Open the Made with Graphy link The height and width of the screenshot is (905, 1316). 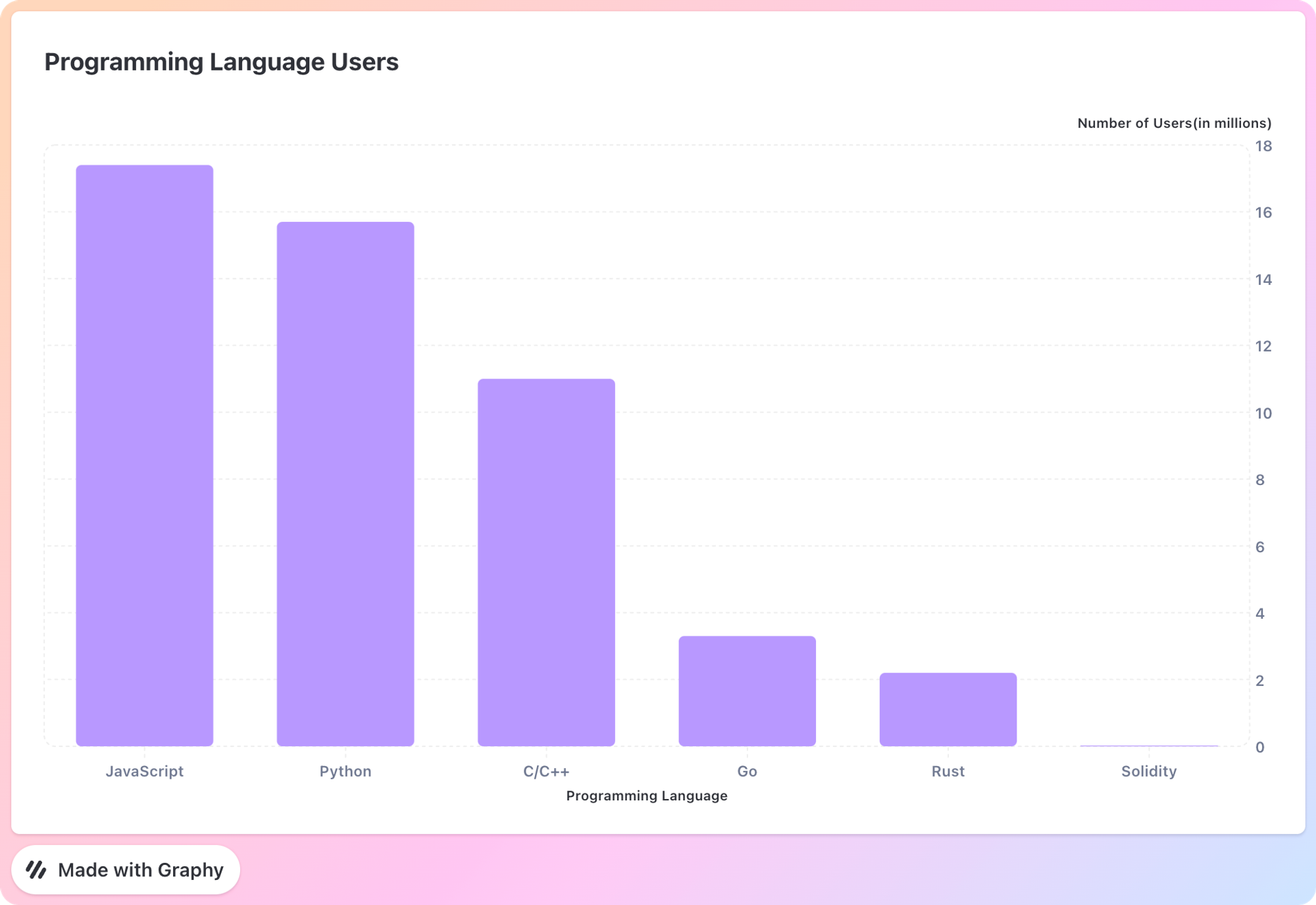(127, 869)
